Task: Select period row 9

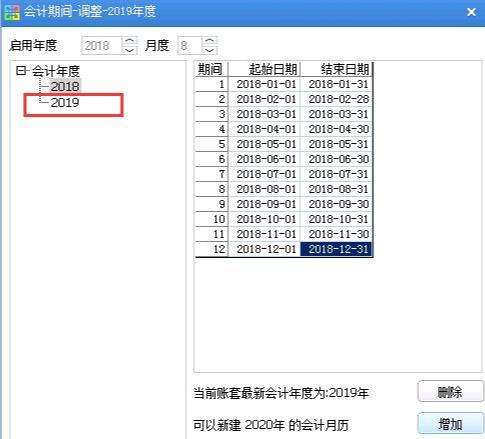Action: click(211, 204)
